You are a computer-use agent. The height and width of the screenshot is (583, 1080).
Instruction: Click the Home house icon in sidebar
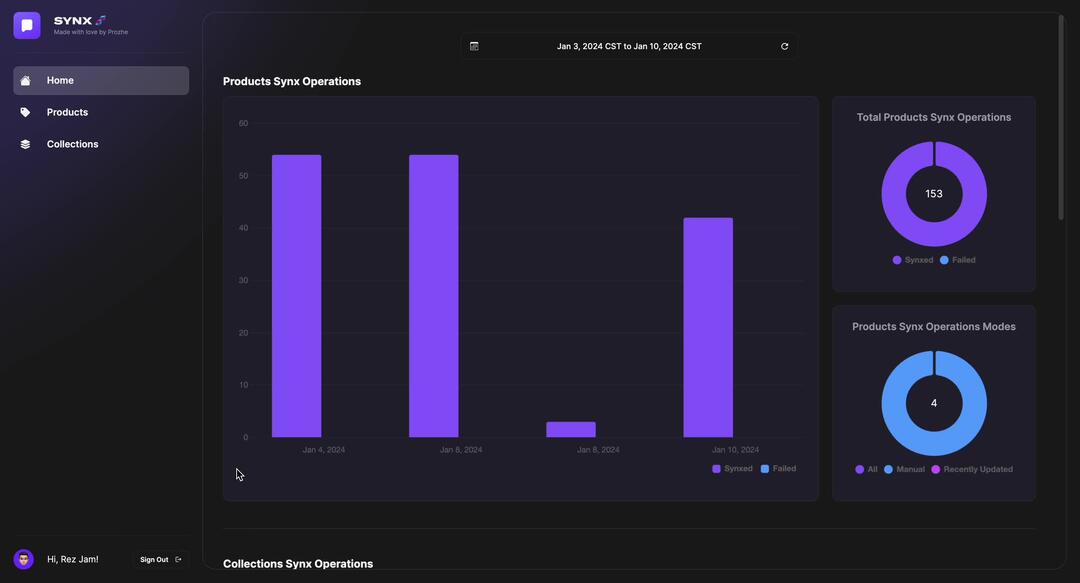[x=25, y=81]
